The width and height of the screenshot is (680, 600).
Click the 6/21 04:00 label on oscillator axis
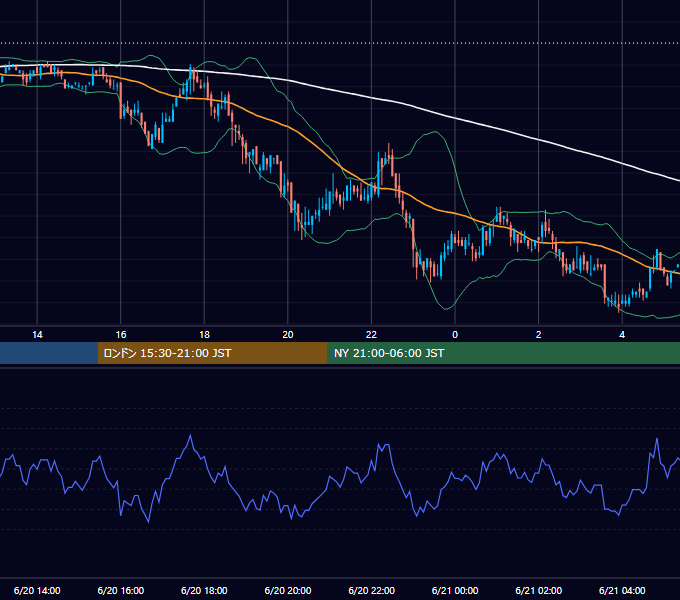click(x=622, y=590)
